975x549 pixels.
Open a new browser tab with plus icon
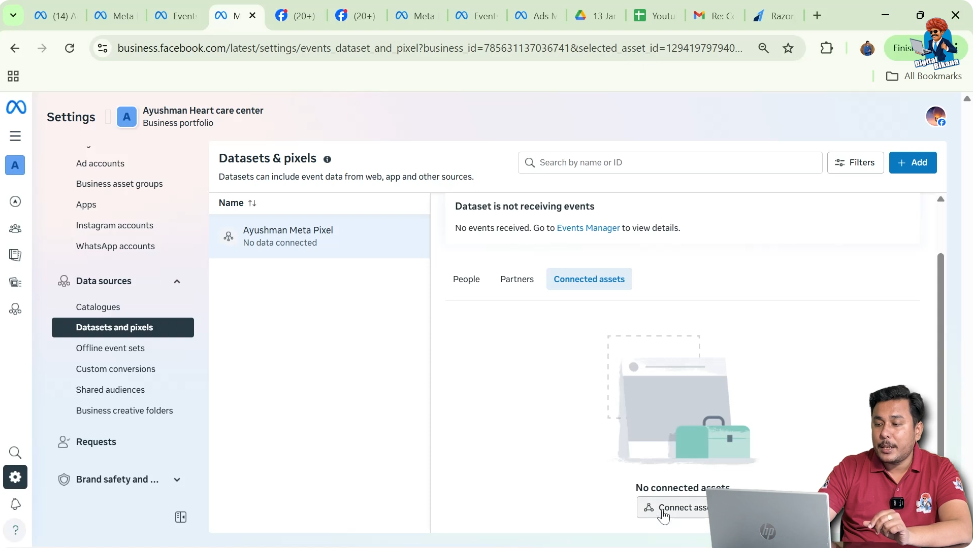pyautogui.click(x=817, y=16)
